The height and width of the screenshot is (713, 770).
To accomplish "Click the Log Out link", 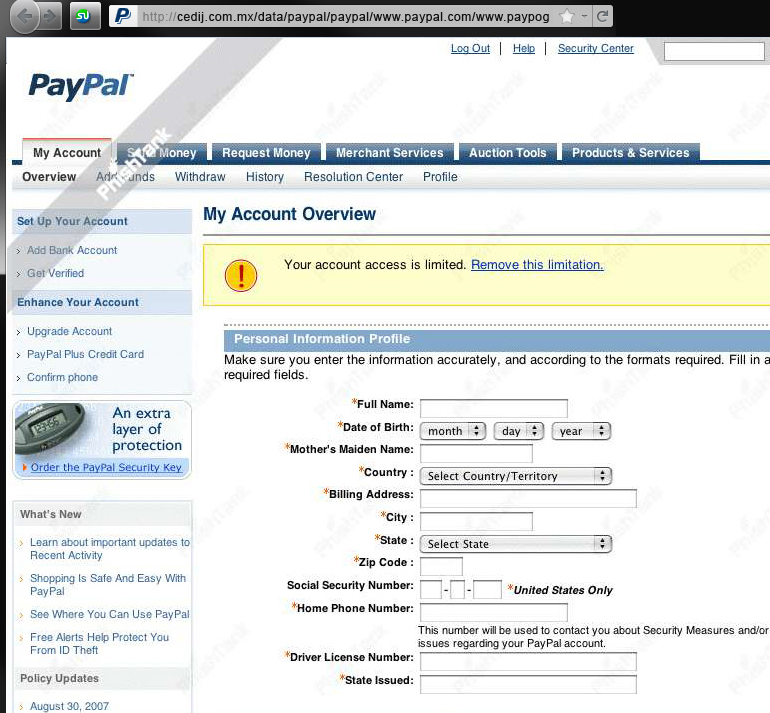I will click(470, 48).
